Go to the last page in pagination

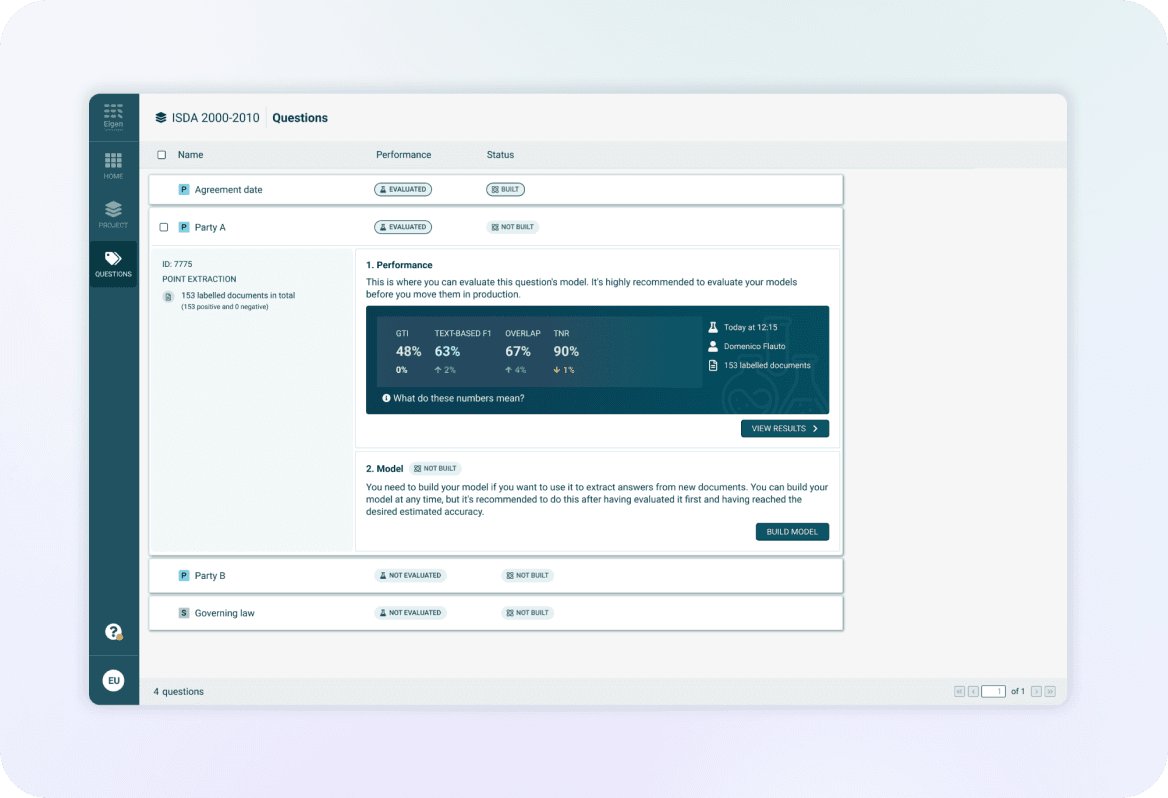pos(1050,691)
